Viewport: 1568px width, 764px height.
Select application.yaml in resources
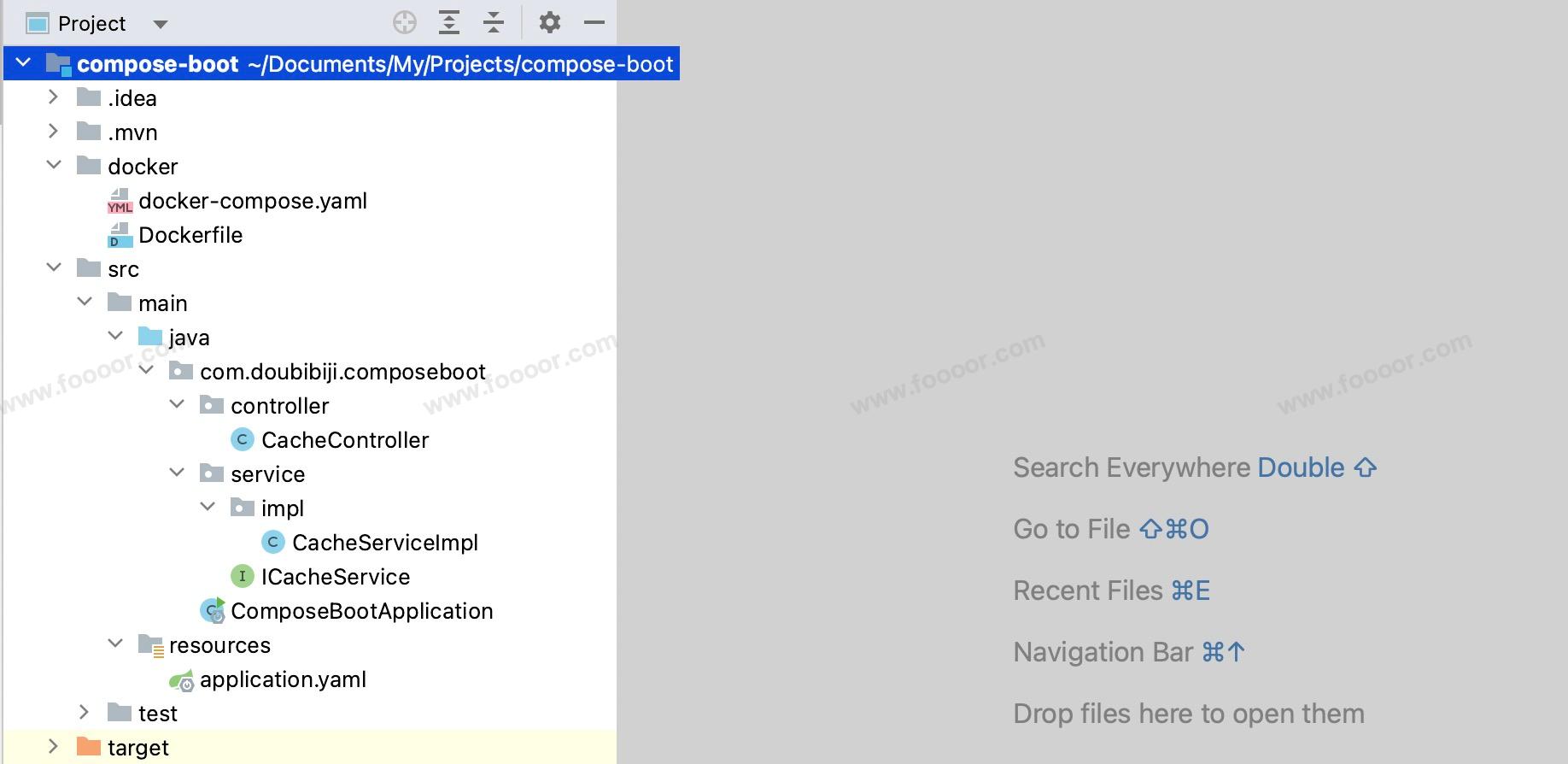coord(282,679)
